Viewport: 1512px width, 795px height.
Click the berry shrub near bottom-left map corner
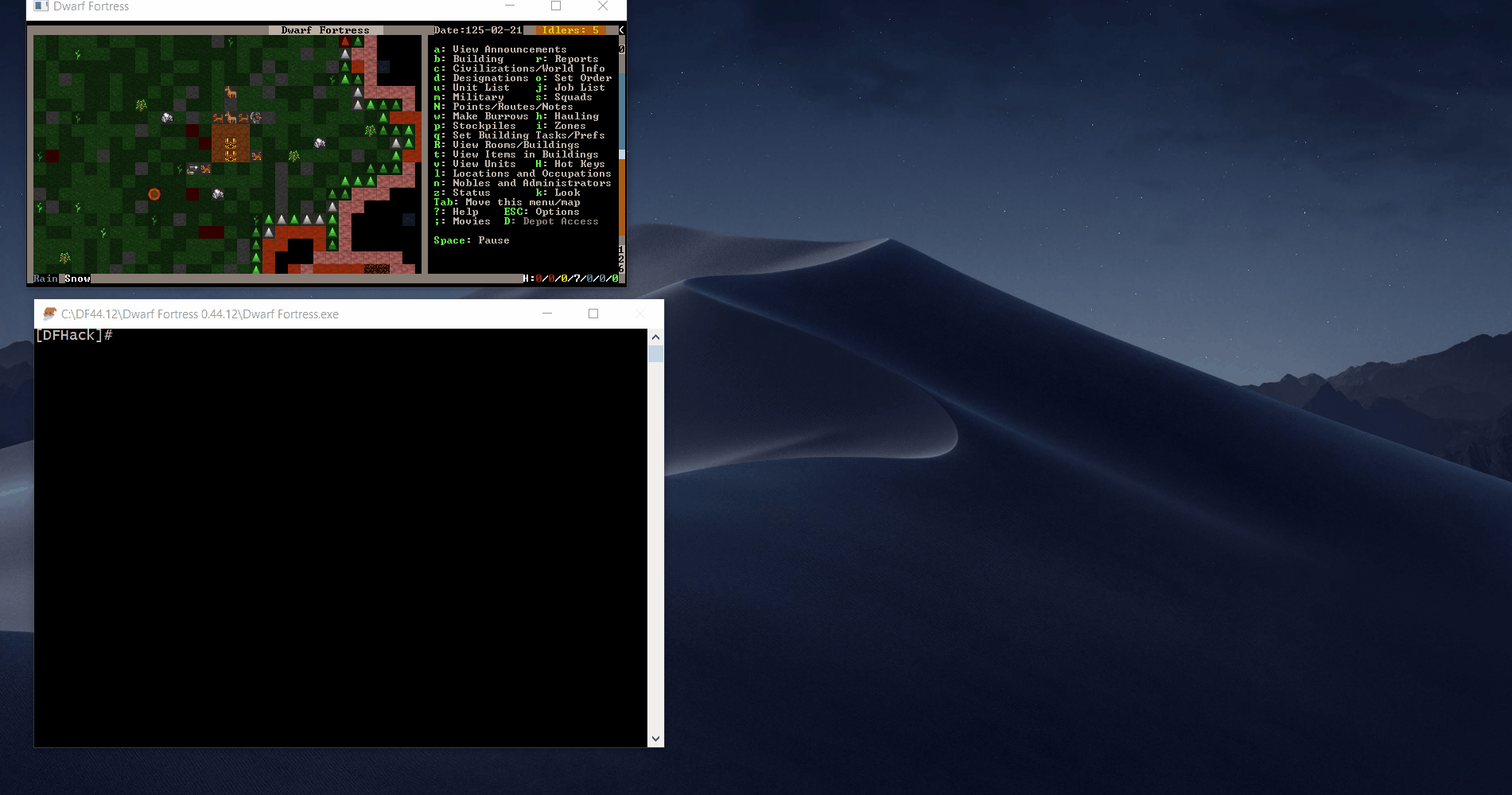click(65, 258)
